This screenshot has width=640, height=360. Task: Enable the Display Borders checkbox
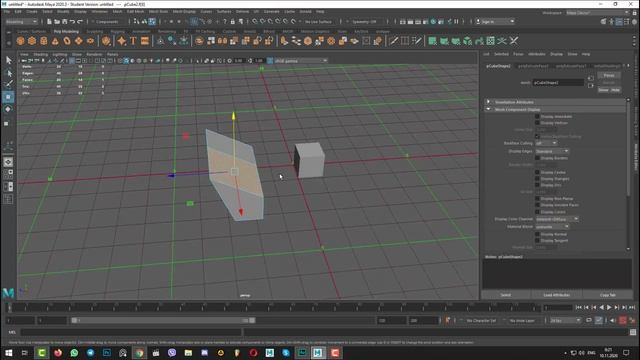pyautogui.click(x=537, y=158)
